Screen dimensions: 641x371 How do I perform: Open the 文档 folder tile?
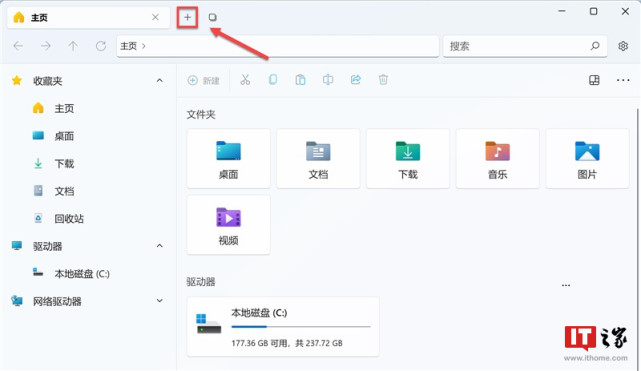pyautogui.click(x=318, y=159)
